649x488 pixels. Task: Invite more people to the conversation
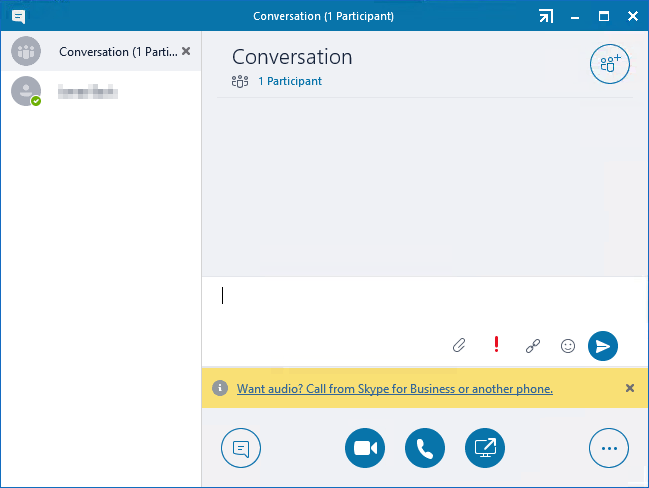coord(609,64)
